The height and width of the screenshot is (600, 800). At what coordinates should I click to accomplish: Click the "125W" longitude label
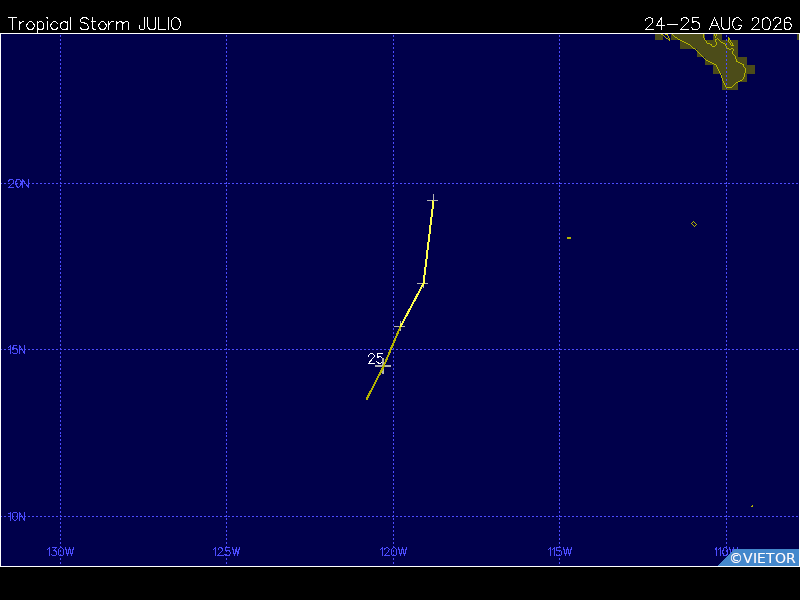point(227,552)
